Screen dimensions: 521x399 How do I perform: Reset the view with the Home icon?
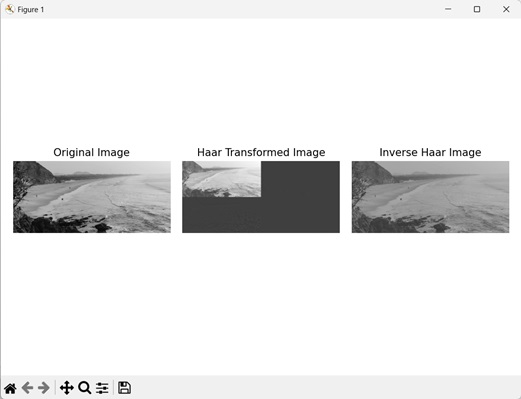pyautogui.click(x=10, y=388)
